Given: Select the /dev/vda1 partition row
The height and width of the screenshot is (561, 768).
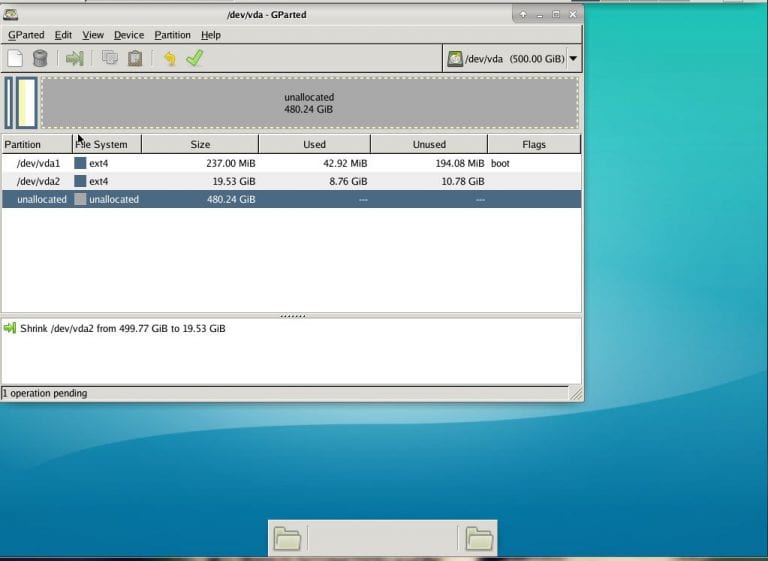Looking at the screenshot, I should click(291, 163).
